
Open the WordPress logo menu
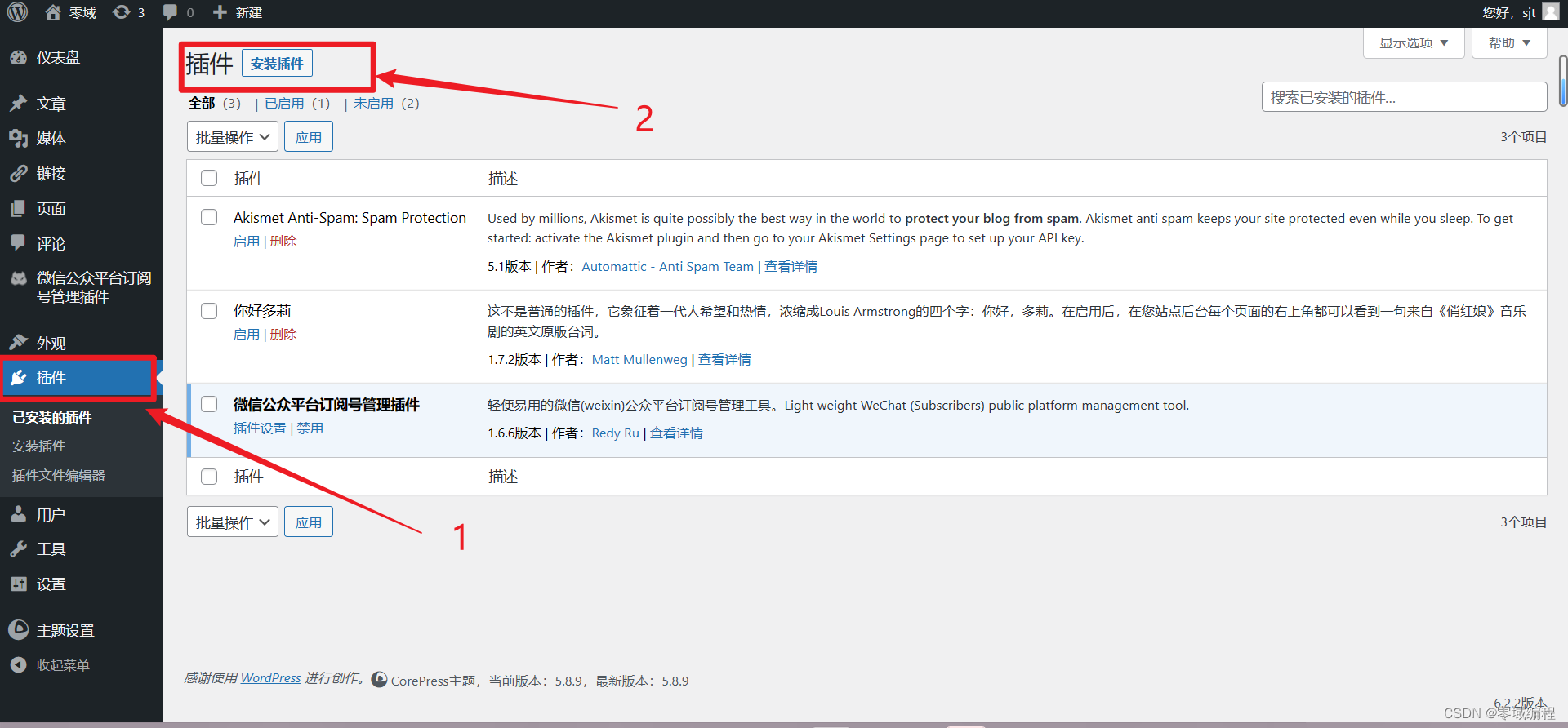[x=18, y=12]
